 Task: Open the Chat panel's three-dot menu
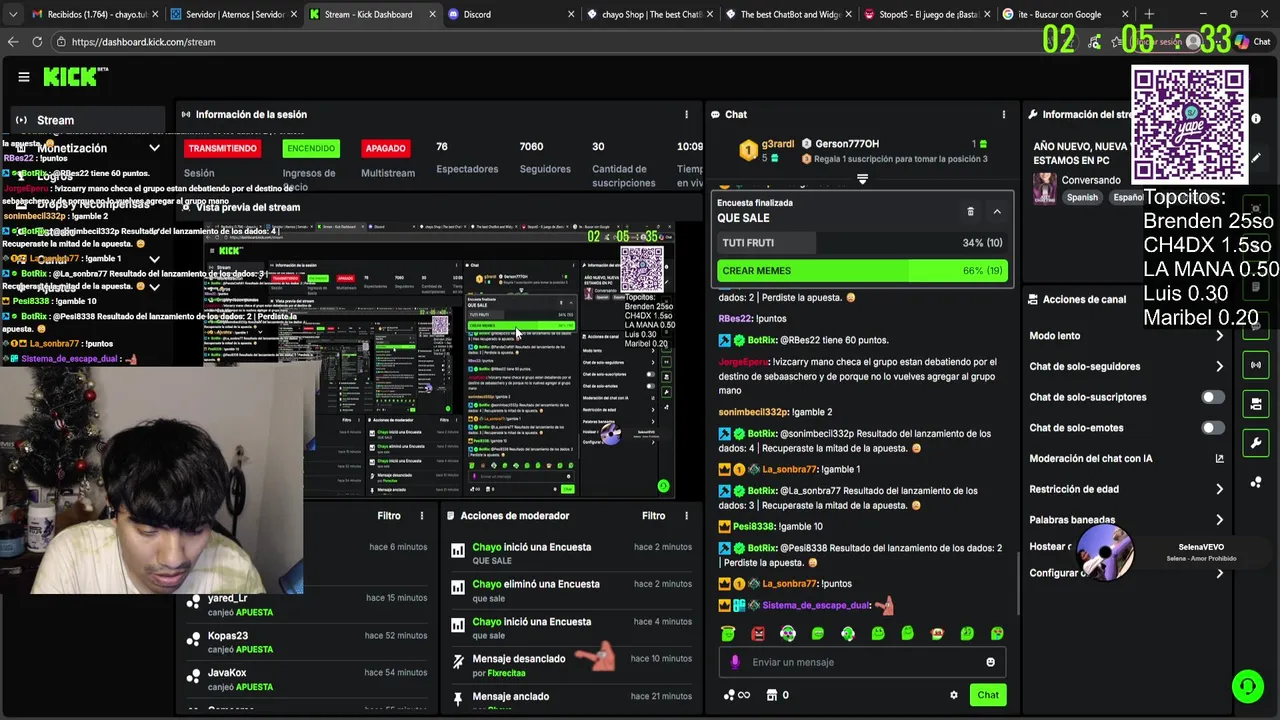[1004, 114]
